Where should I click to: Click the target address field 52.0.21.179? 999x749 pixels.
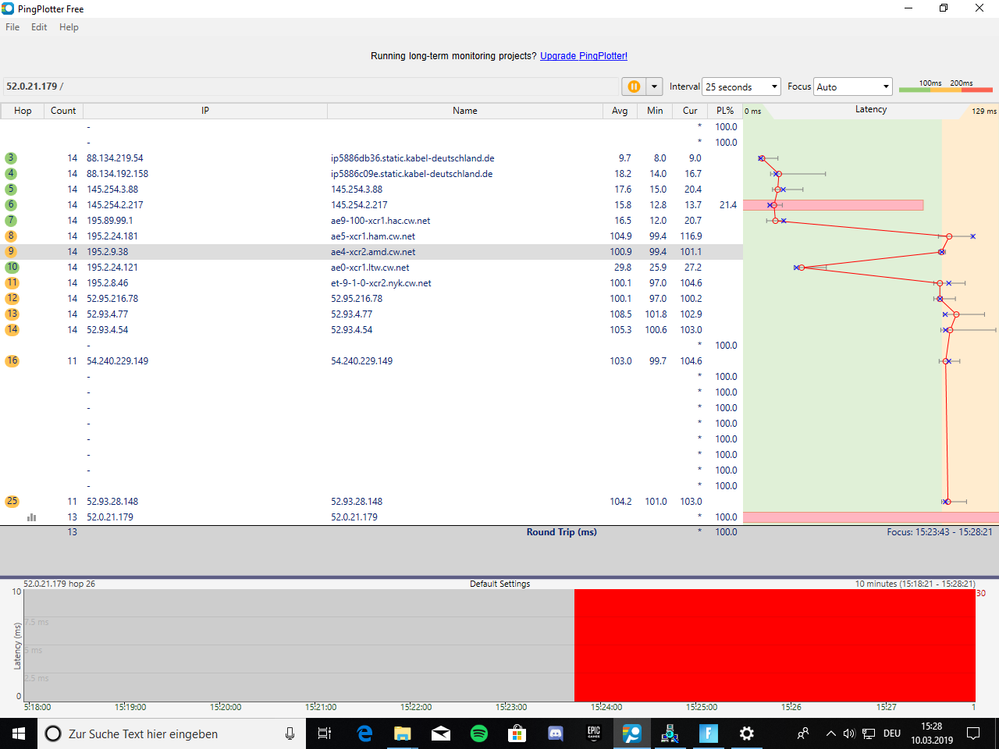click(x=312, y=86)
